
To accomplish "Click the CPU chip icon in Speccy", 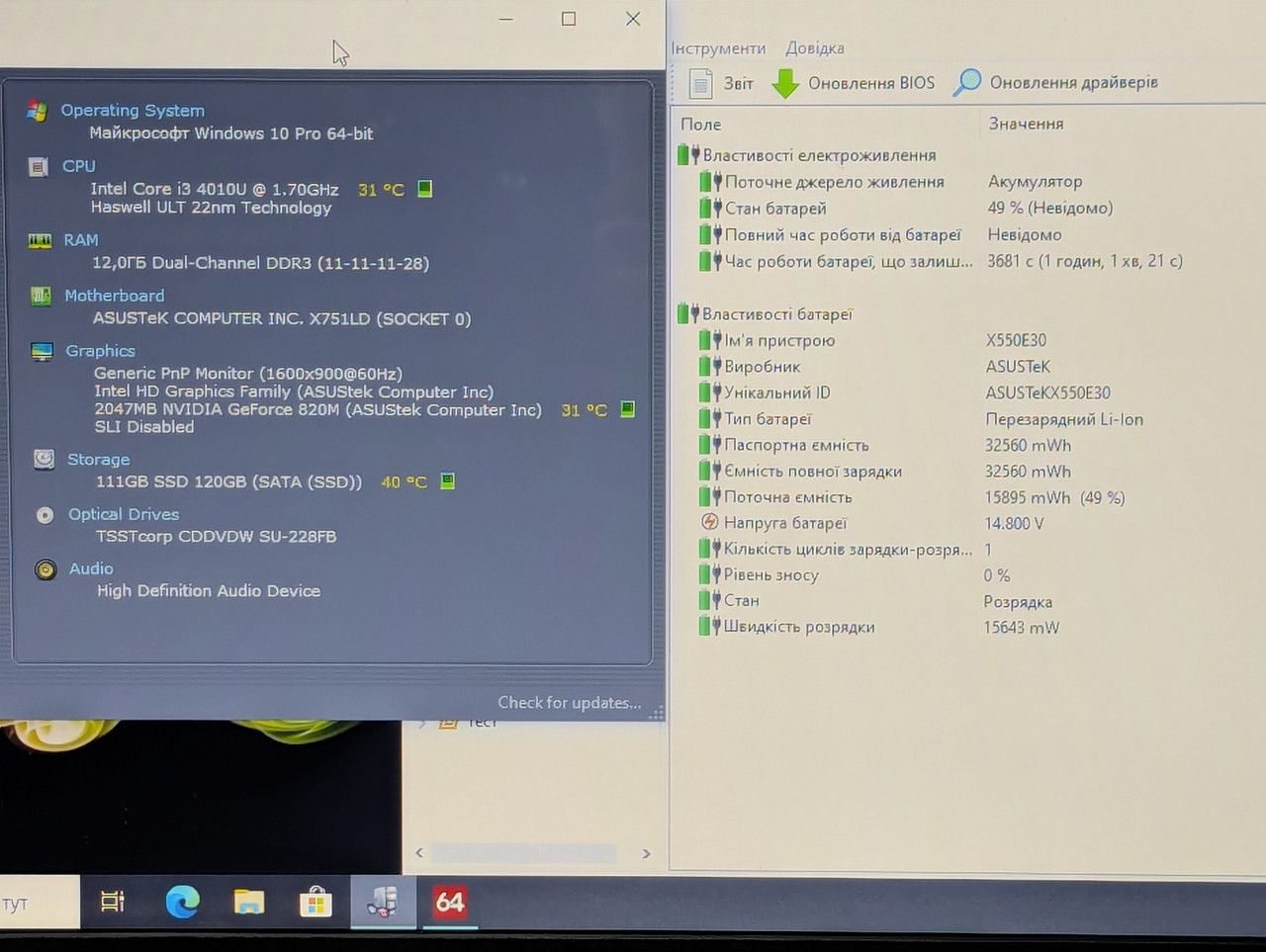I will tap(39, 166).
